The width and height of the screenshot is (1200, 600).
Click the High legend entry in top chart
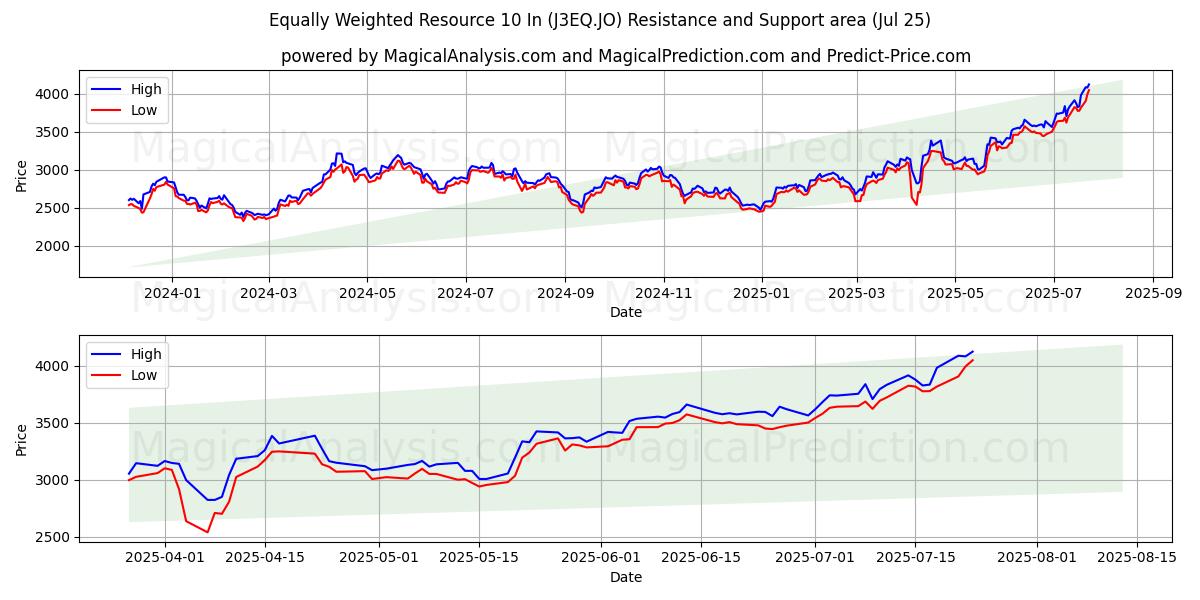pos(127,89)
